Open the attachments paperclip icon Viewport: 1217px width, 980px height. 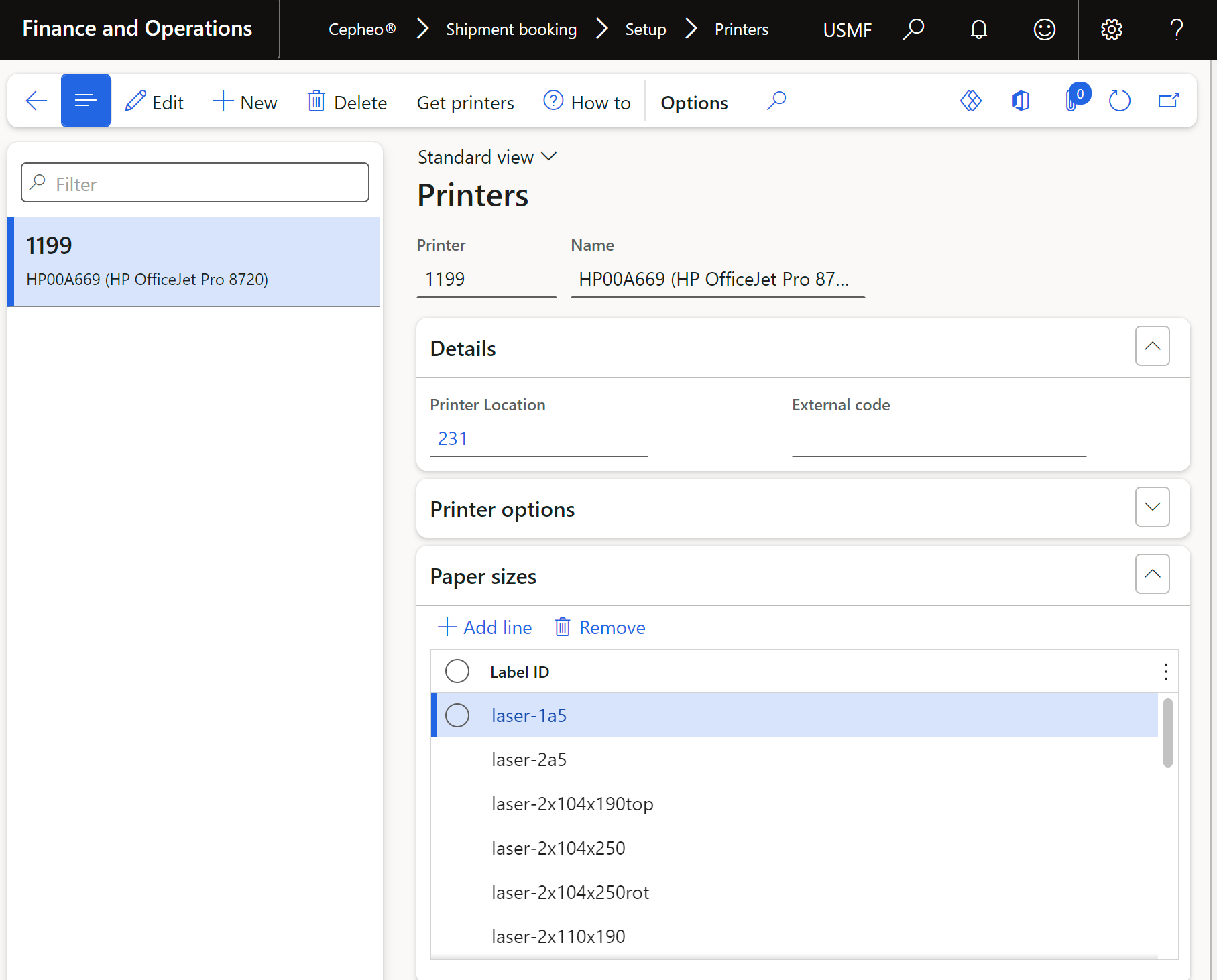tap(1072, 101)
